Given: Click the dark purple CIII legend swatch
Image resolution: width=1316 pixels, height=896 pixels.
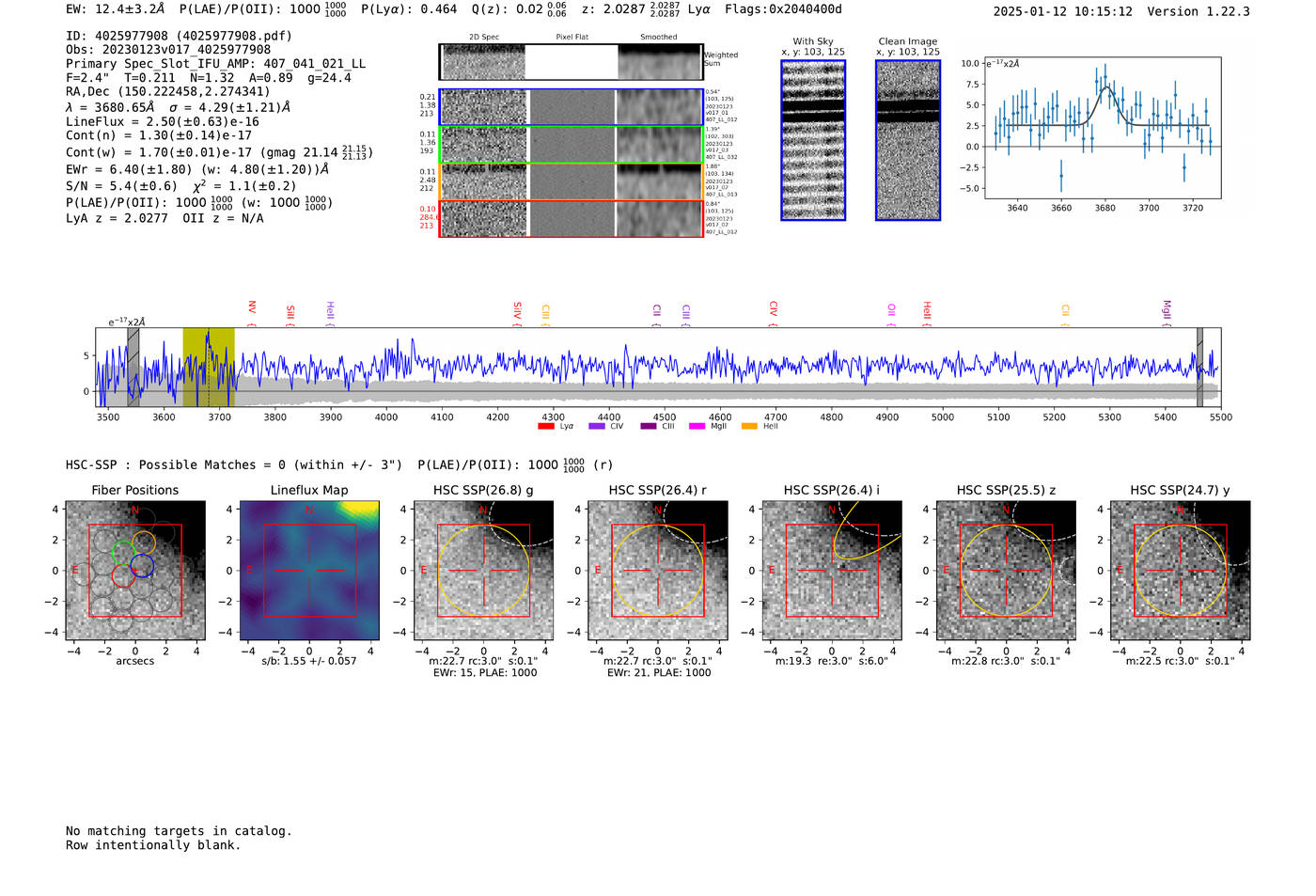Looking at the screenshot, I should (x=648, y=427).
